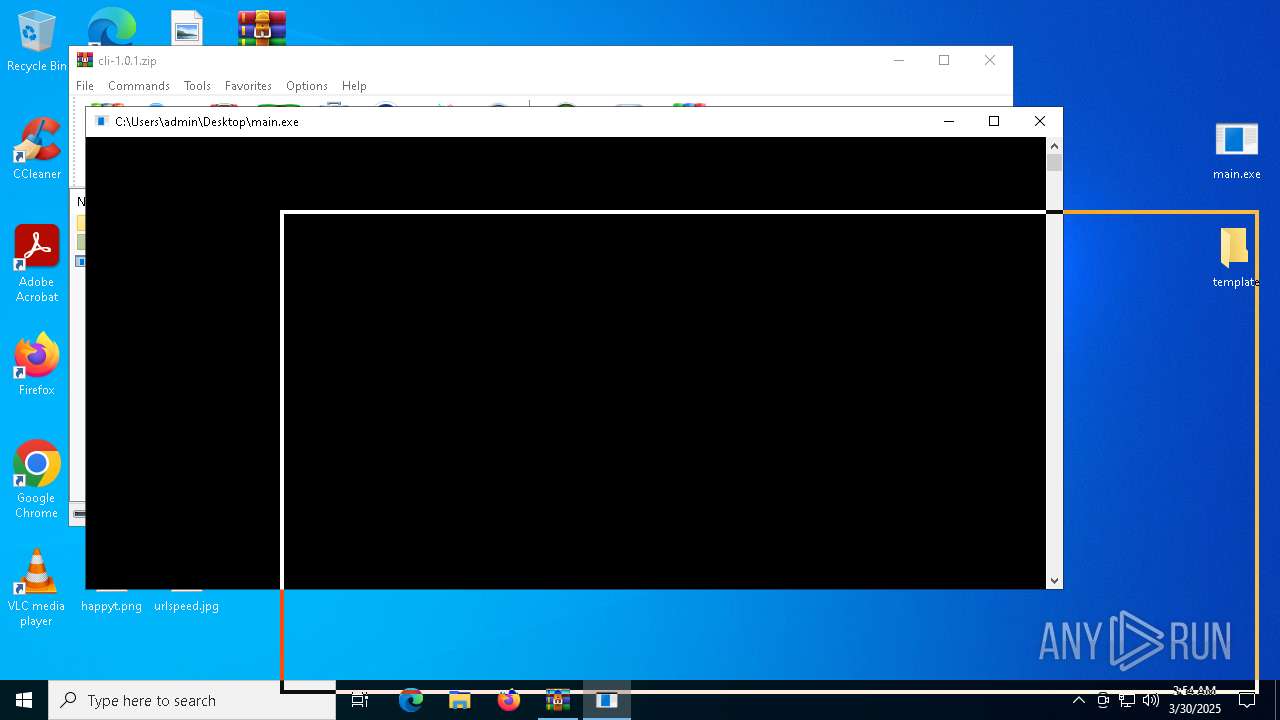The image size is (1280, 720).
Task: Maximize the WinRAR cli-1.0.1.zip window
Action: pyautogui.click(x=944, y=60)
